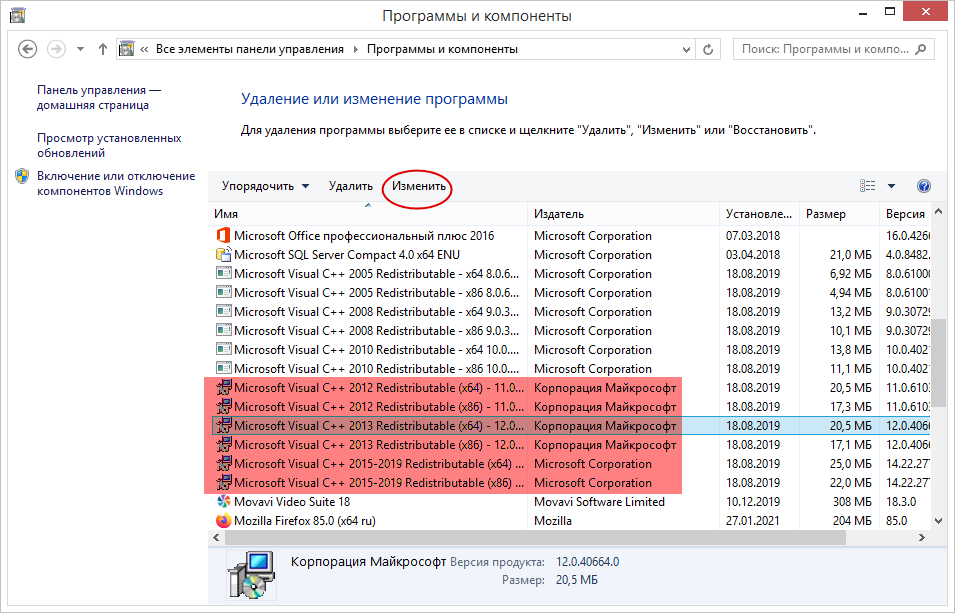This screenshot has width=955, height=613.
Task: Click the Movavi Video Suite 18 icon
Action: (x=224, y=501)
